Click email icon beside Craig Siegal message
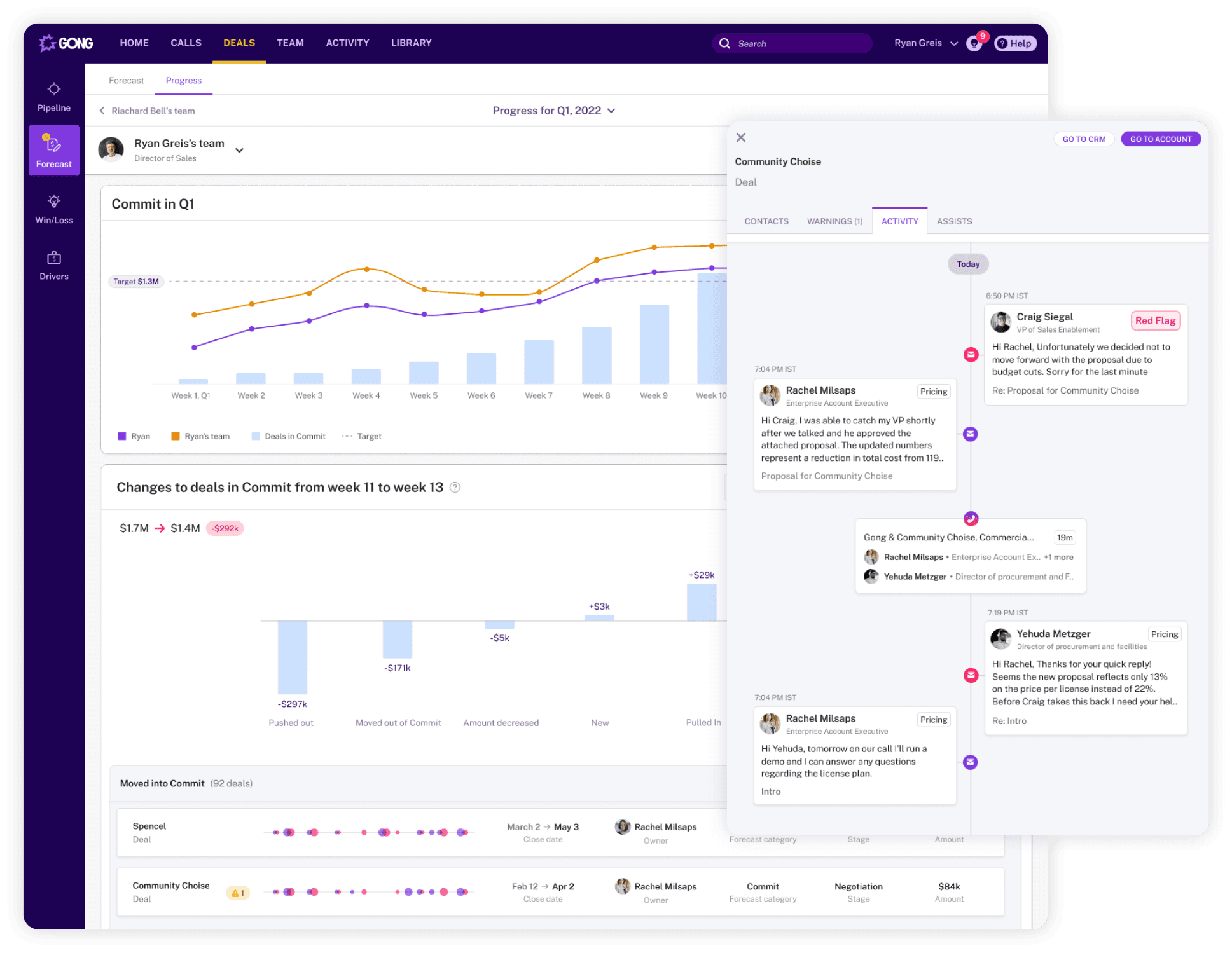The image size is (1232, 953). tap(971, 355)
